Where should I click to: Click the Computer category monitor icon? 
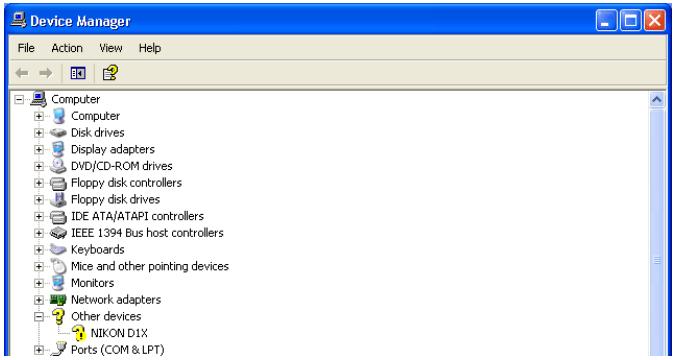pos(59,116)
